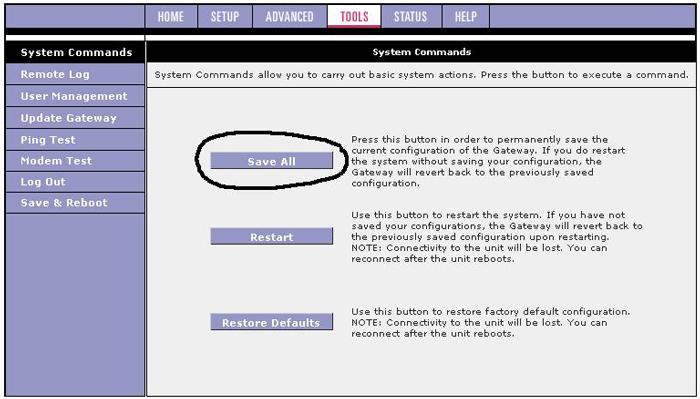Open Save & Reboot in the sidebar
The width and height of the screenshot is (700, 399).
click(x=75, y=203)
